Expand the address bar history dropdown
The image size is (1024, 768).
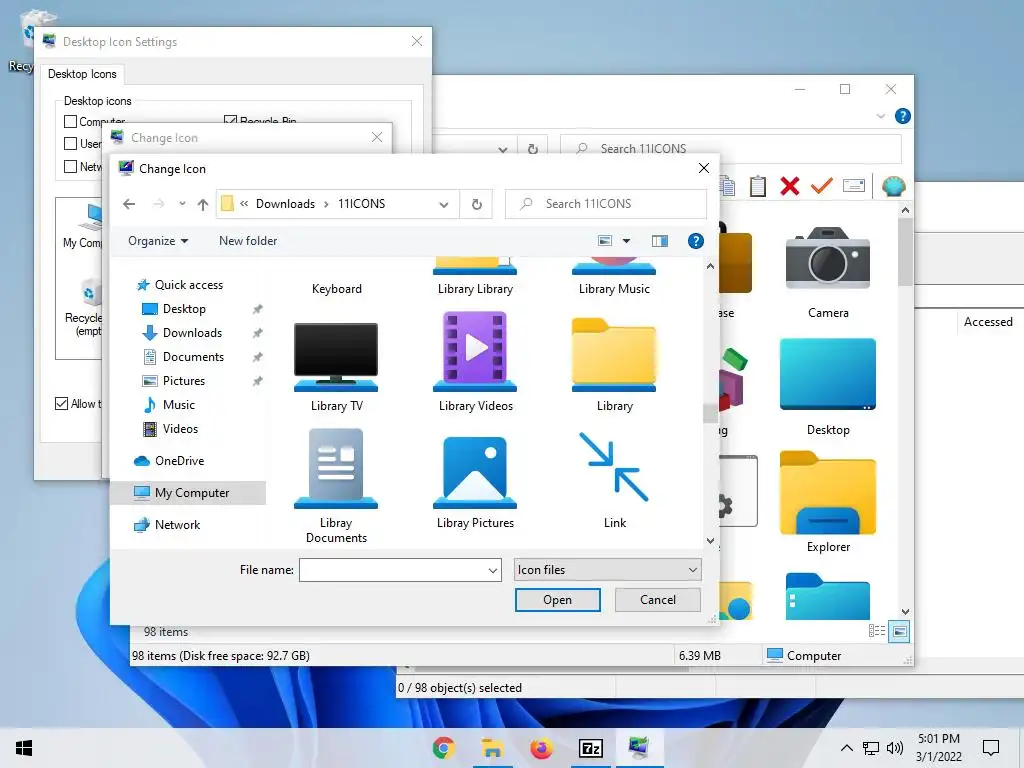coord(444,204)
